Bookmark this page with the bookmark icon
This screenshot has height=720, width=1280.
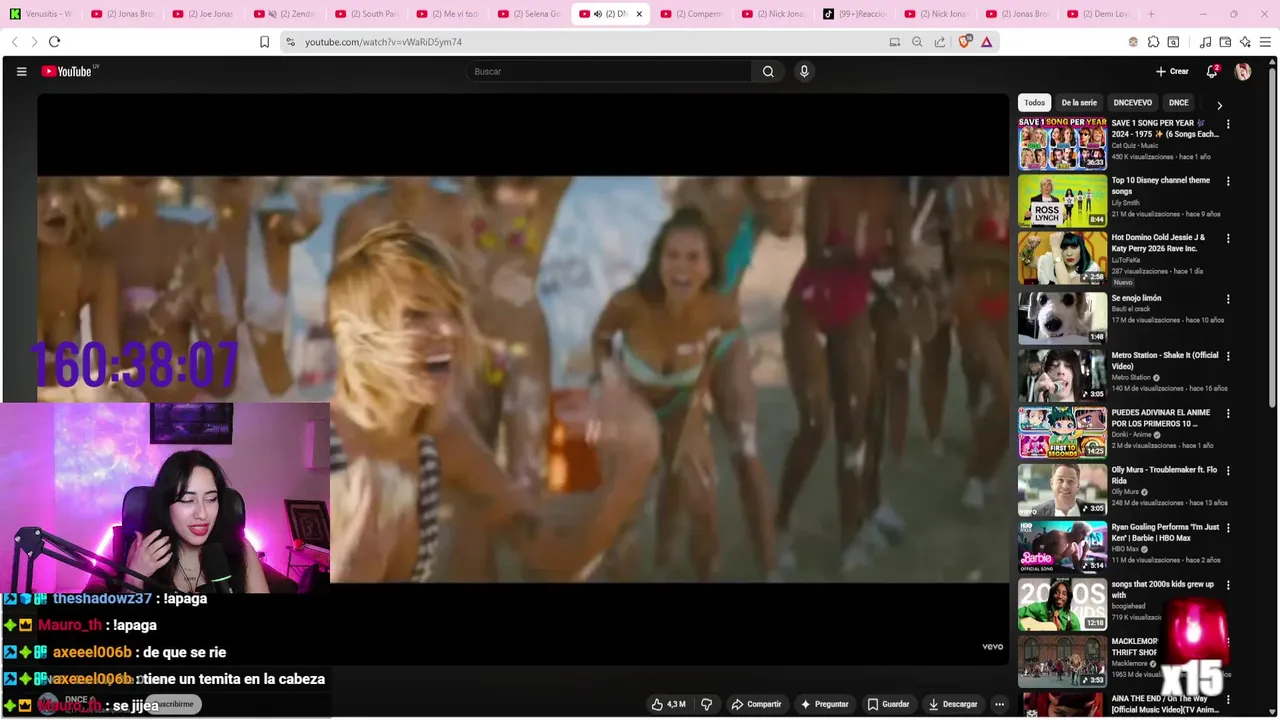(264, 42)
